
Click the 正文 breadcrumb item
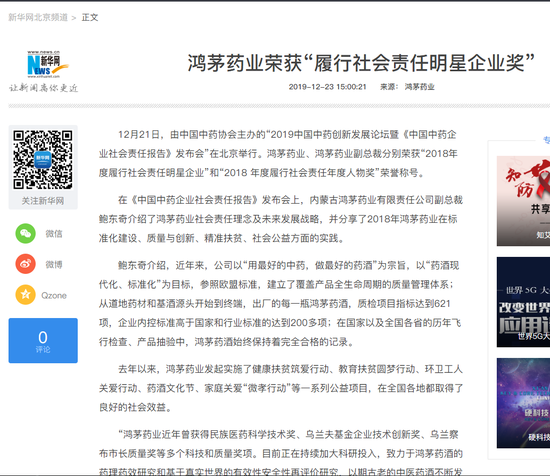tap(90, 17)
